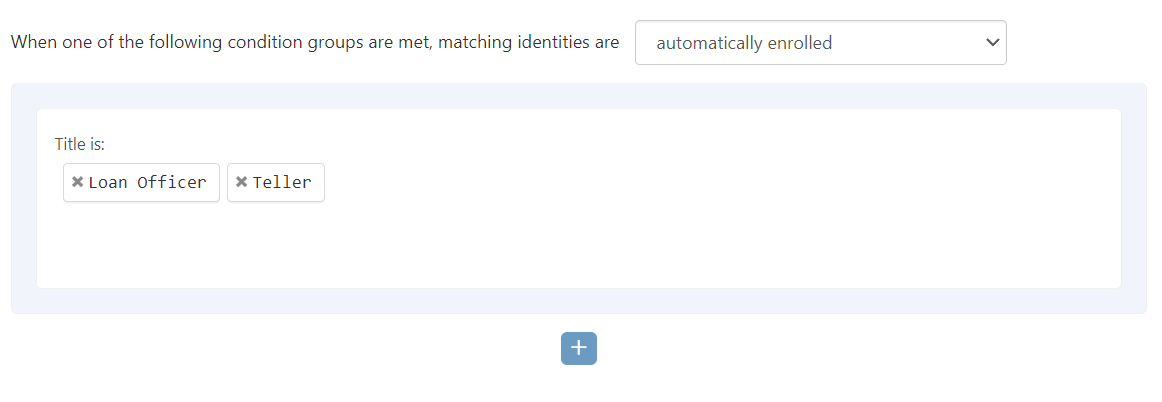
Task: Click the "Title is:" condition label
Action: [80, 145]
